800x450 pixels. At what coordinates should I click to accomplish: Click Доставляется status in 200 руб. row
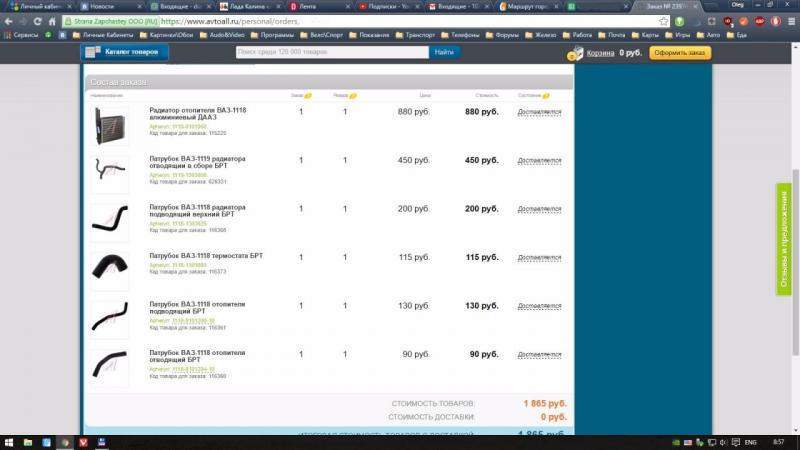[x=539, y=209]
